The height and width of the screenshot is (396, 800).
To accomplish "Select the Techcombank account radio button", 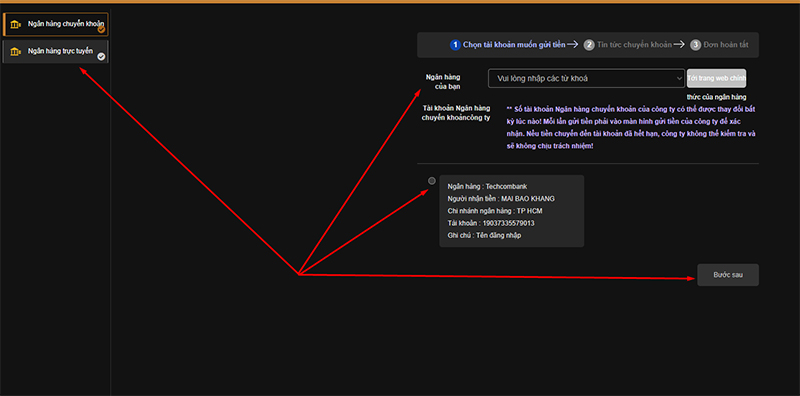I will tap(432, 181).
